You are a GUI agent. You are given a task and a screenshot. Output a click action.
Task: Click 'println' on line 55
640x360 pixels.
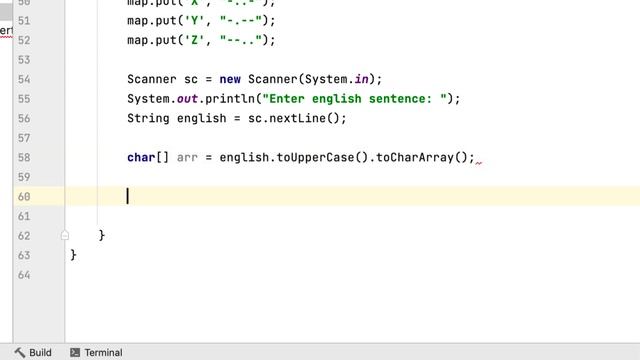(230, 99)
